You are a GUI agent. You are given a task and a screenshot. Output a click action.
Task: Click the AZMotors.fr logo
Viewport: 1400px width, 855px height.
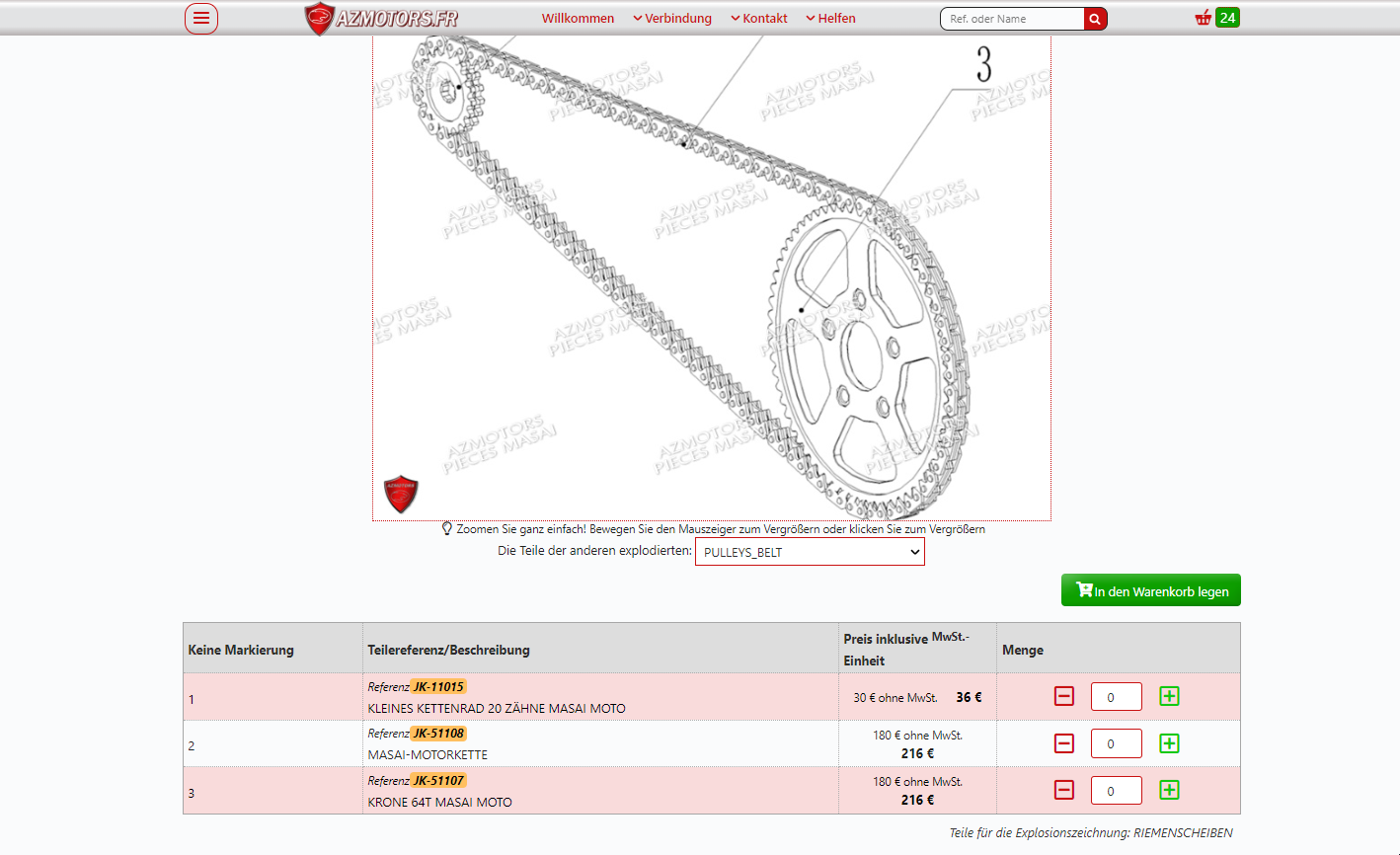(381, 19)
